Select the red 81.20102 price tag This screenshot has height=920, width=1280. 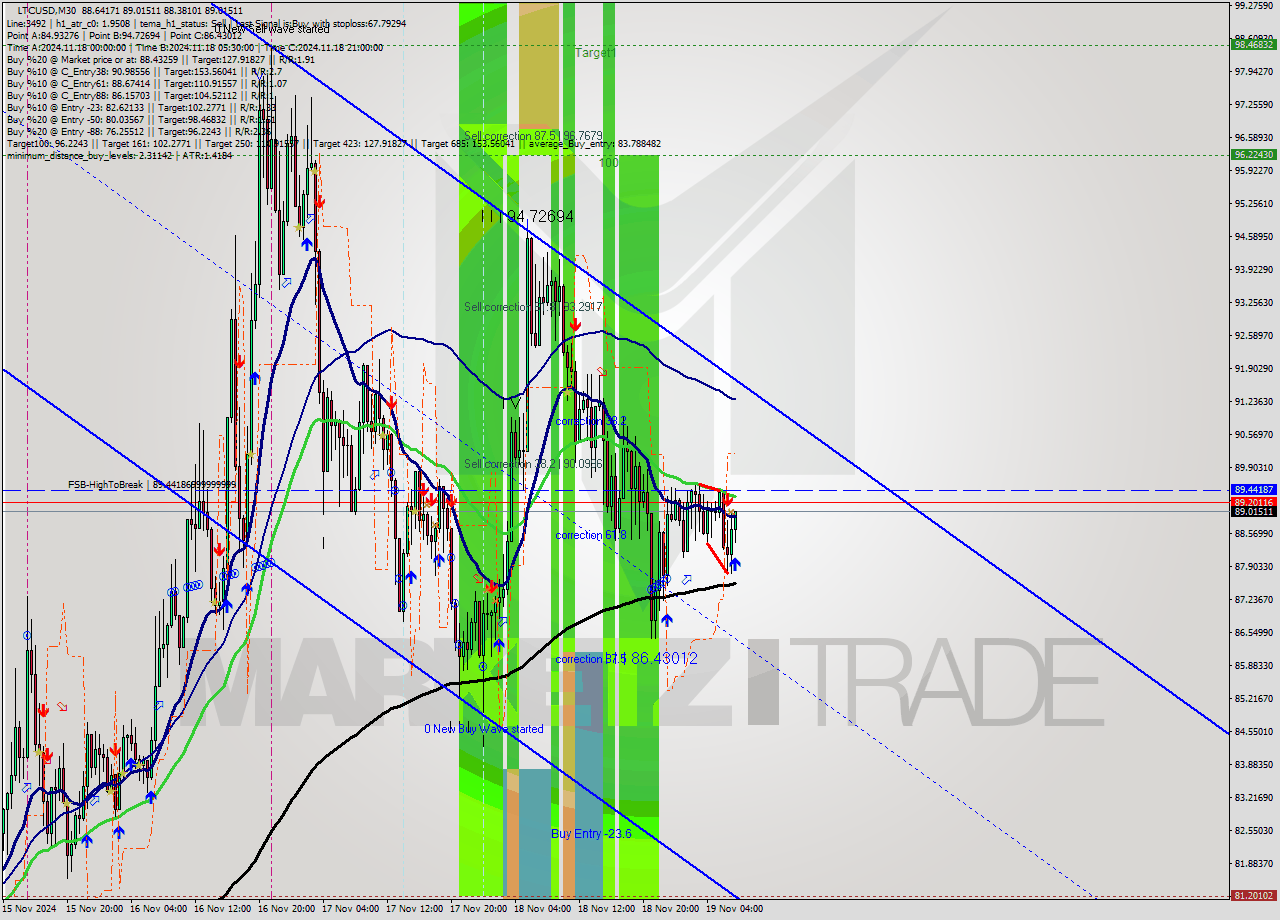(1254, 896)
